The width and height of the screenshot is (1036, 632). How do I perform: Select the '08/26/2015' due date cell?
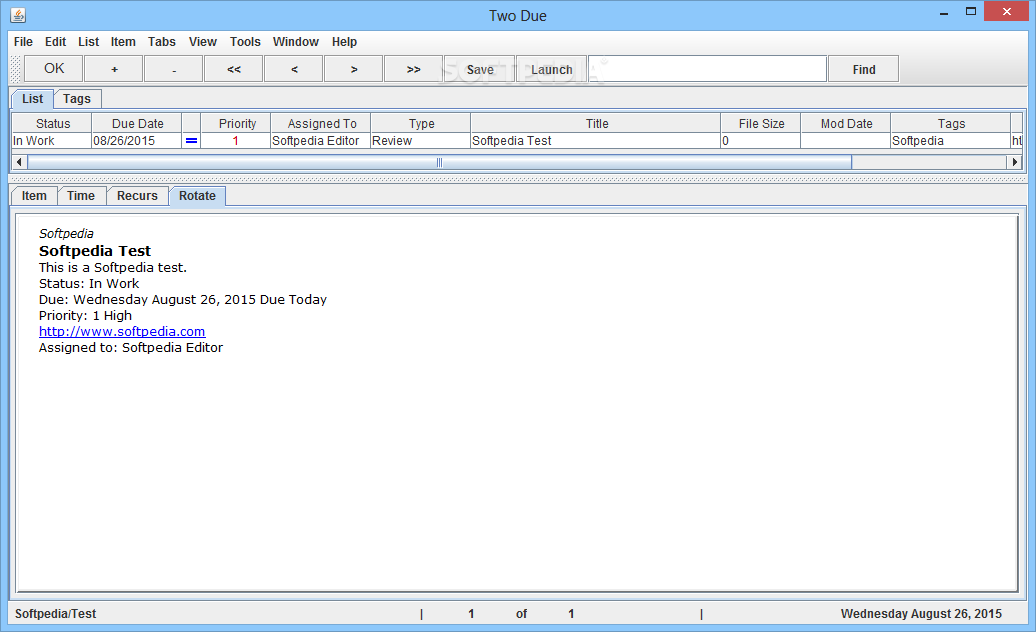click(137, 141)
